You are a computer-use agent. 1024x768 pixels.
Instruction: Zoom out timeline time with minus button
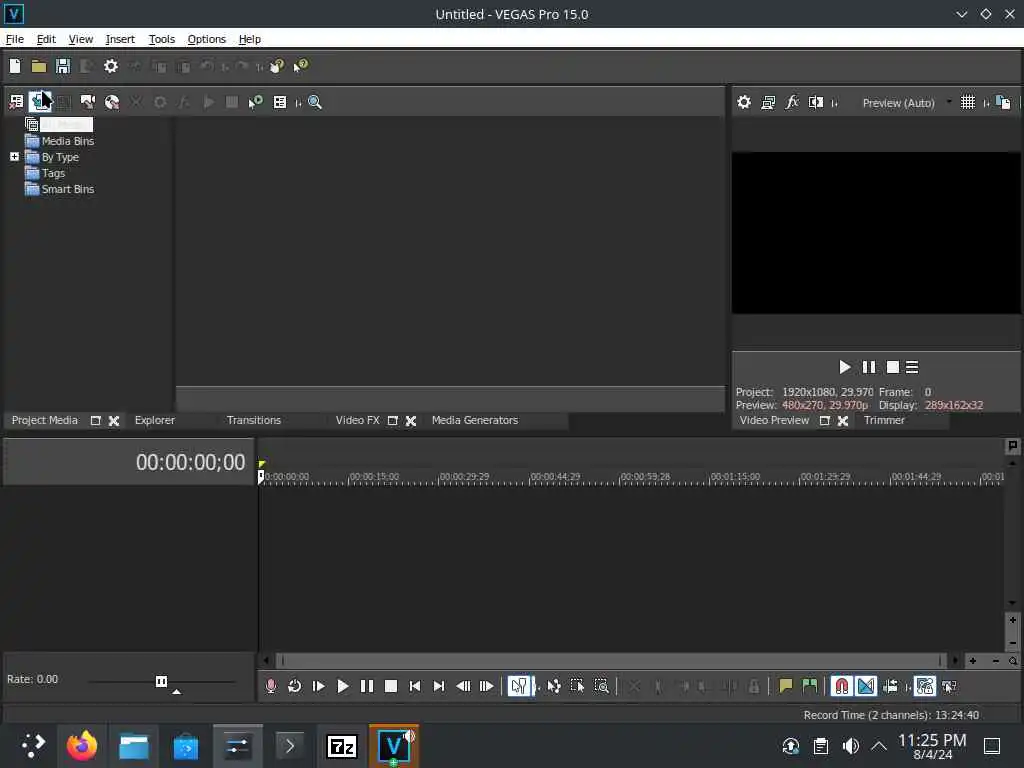pos(995,661)
